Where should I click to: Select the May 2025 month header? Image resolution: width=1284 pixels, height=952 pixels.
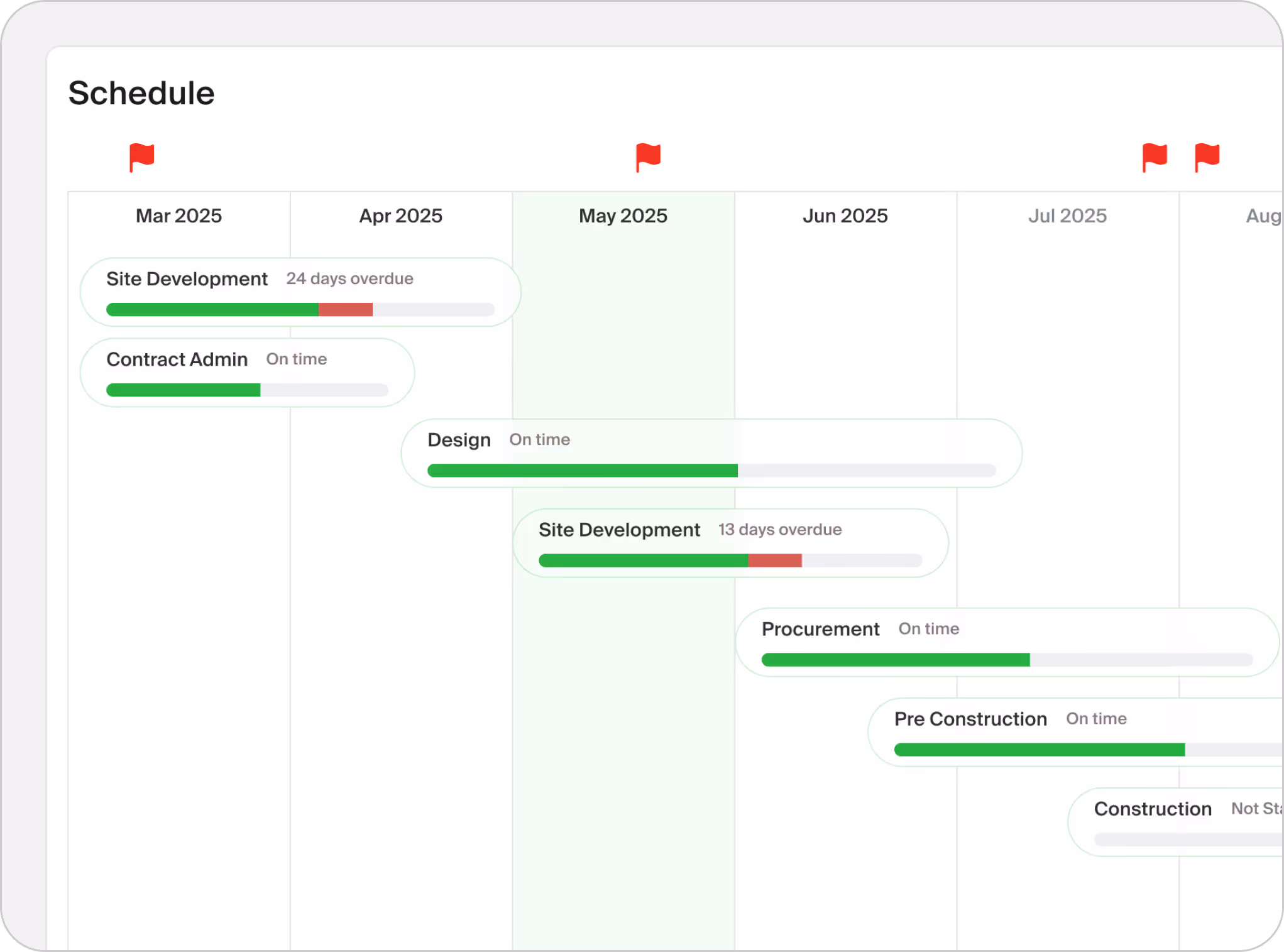click(623, 216)
